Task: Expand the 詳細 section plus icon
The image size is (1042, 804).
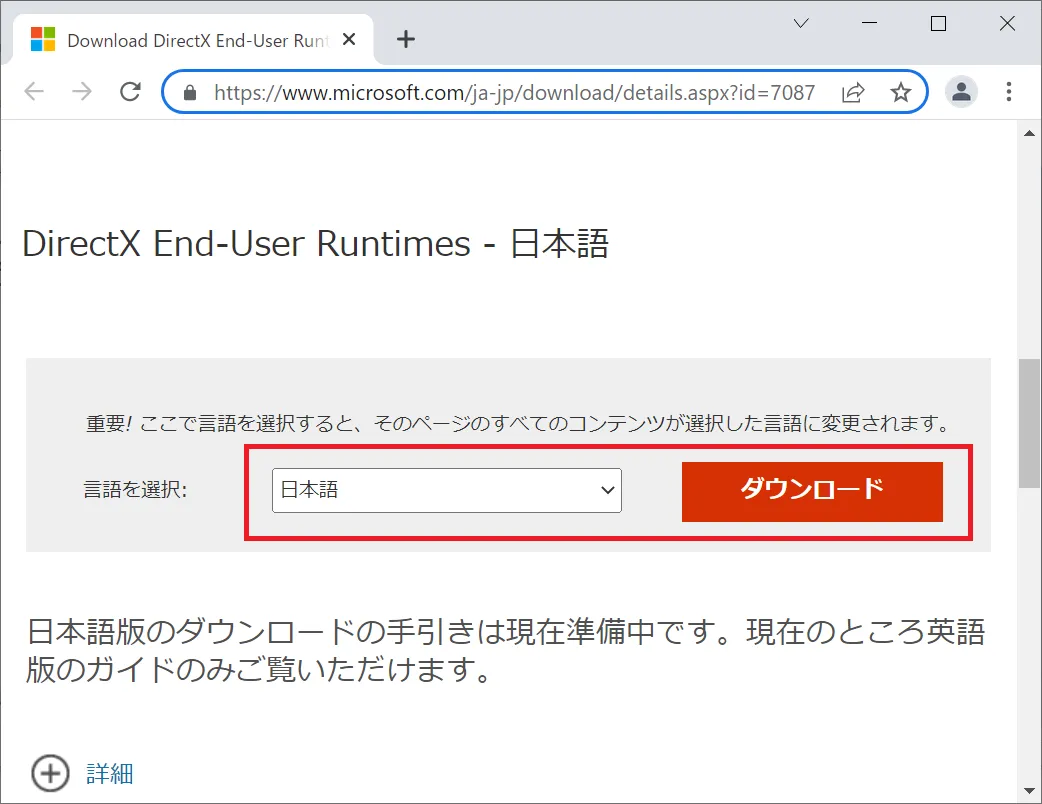Action: pyautogui.click(x=51, y=773)
